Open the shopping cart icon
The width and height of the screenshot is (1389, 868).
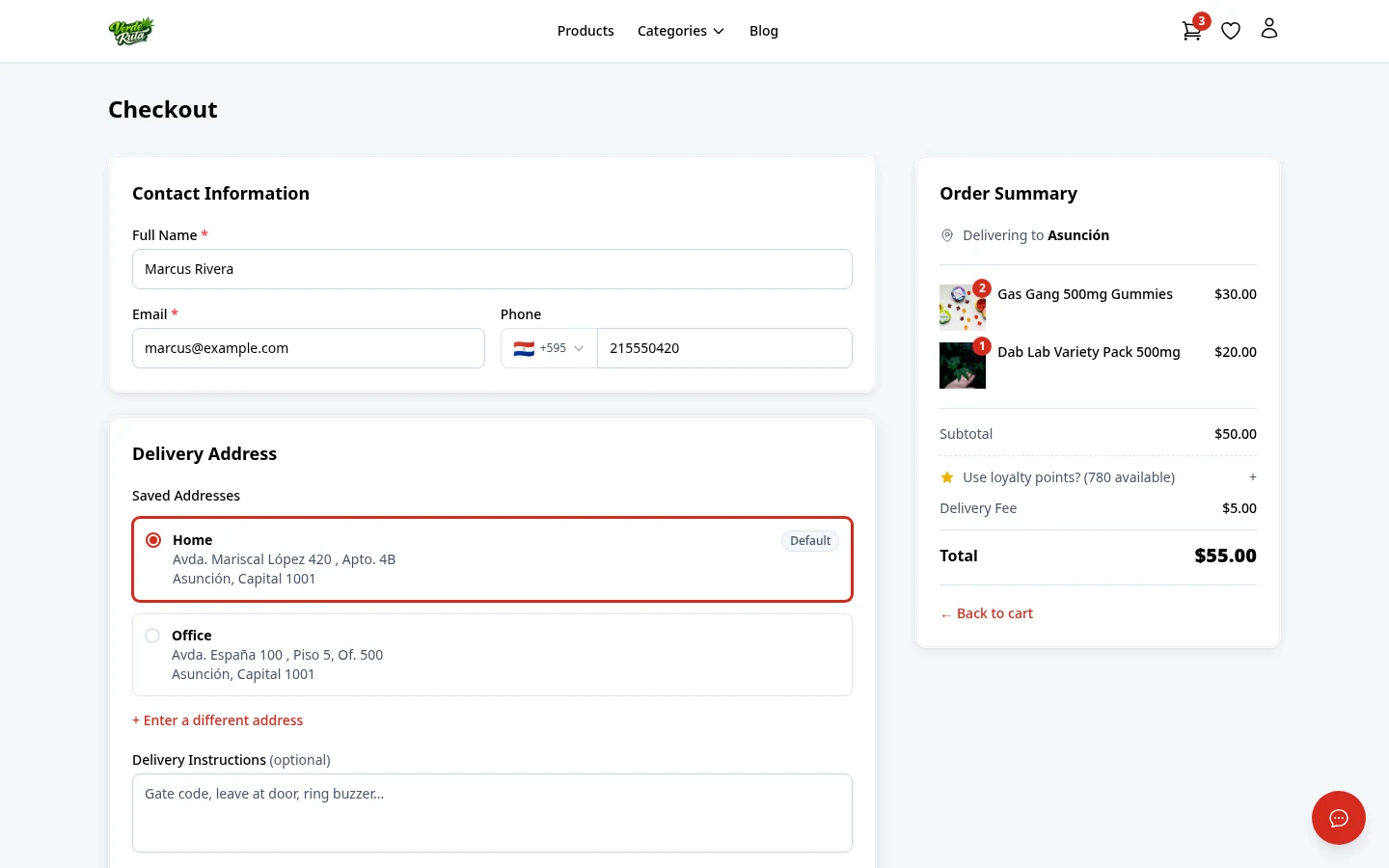(1191, 30)
